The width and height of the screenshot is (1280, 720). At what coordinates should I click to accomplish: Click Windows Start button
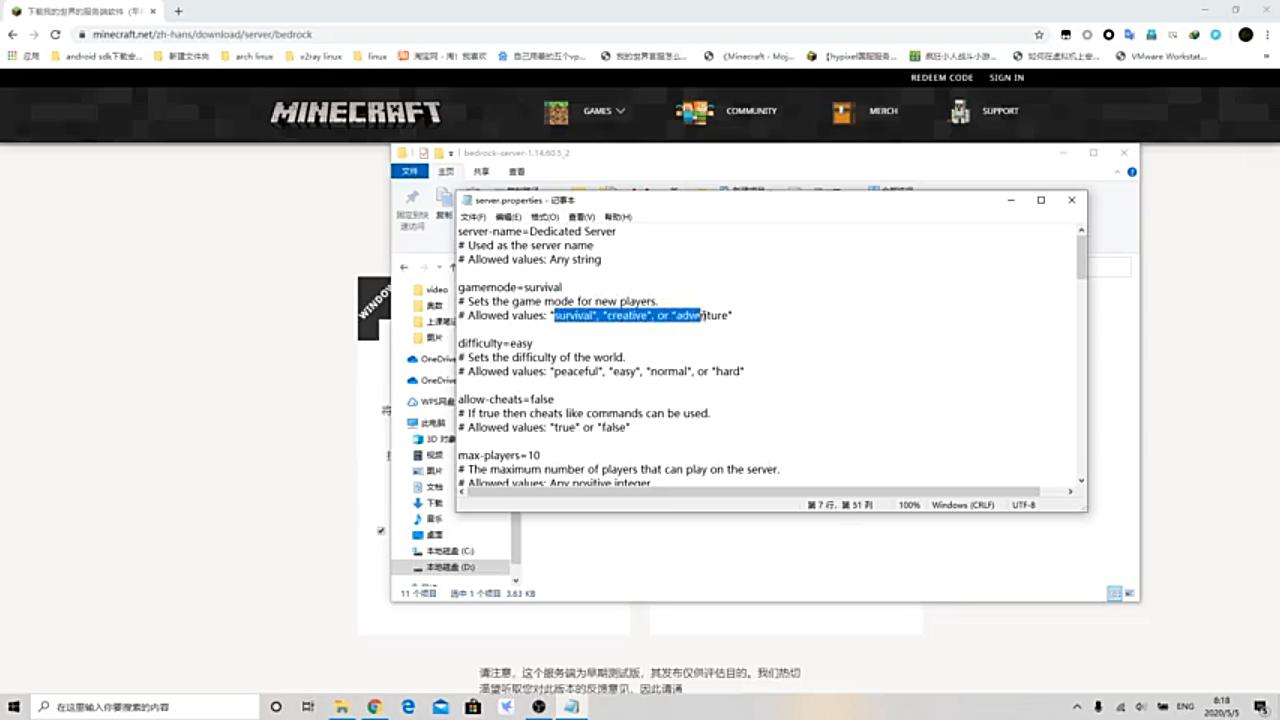(15, 707)
